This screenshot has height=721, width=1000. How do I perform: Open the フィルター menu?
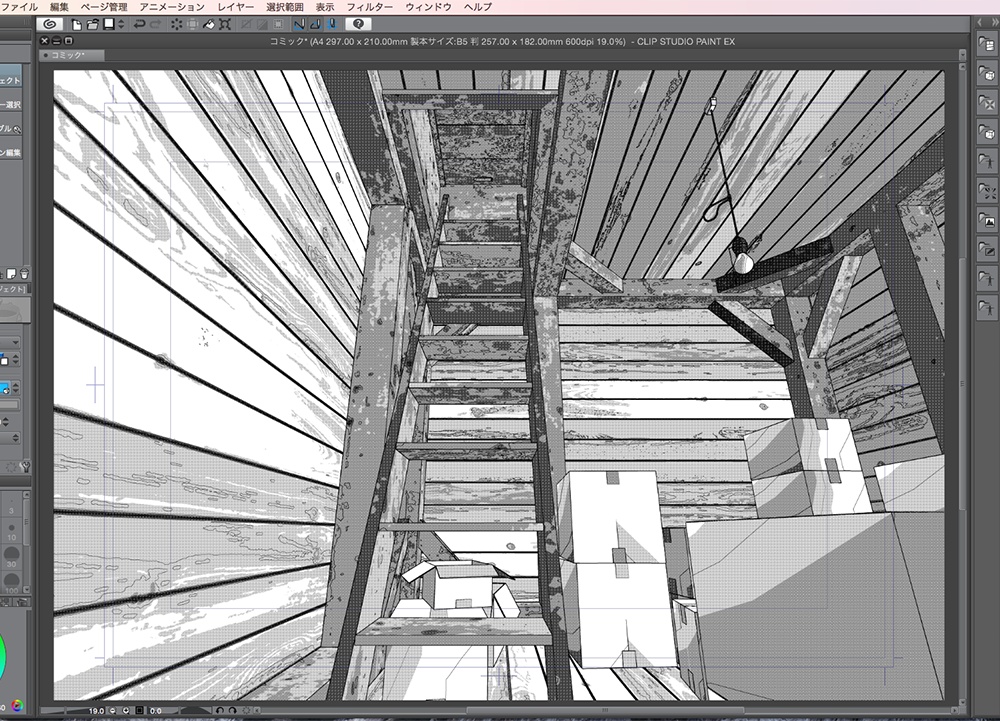[373, 6]
